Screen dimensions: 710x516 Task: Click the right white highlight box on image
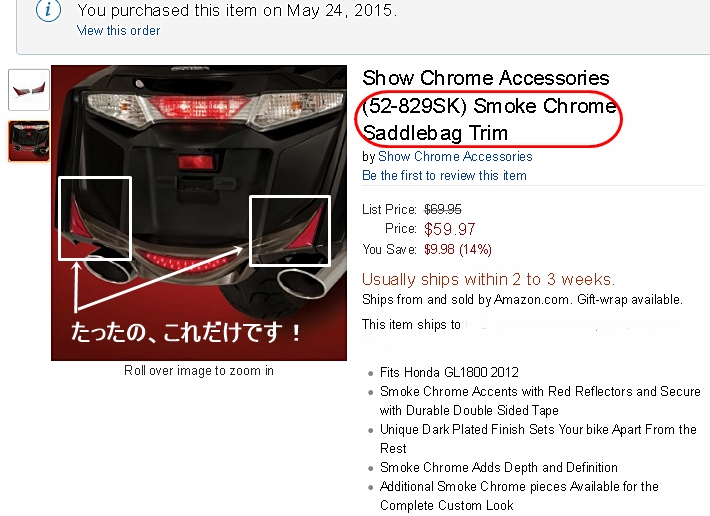pos(290,231)
